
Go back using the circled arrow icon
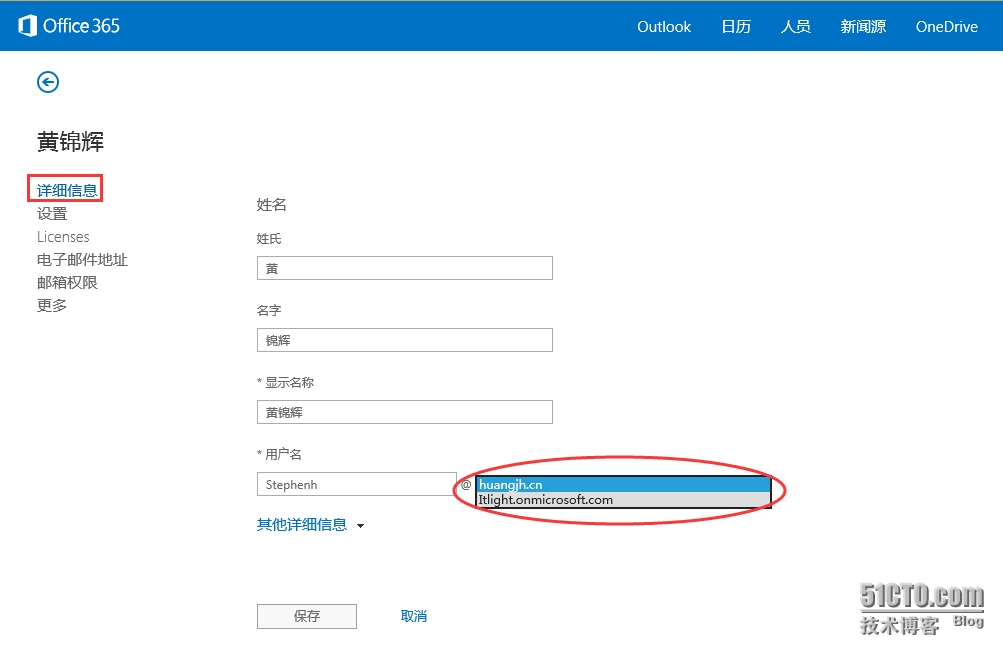pos(48,82)
